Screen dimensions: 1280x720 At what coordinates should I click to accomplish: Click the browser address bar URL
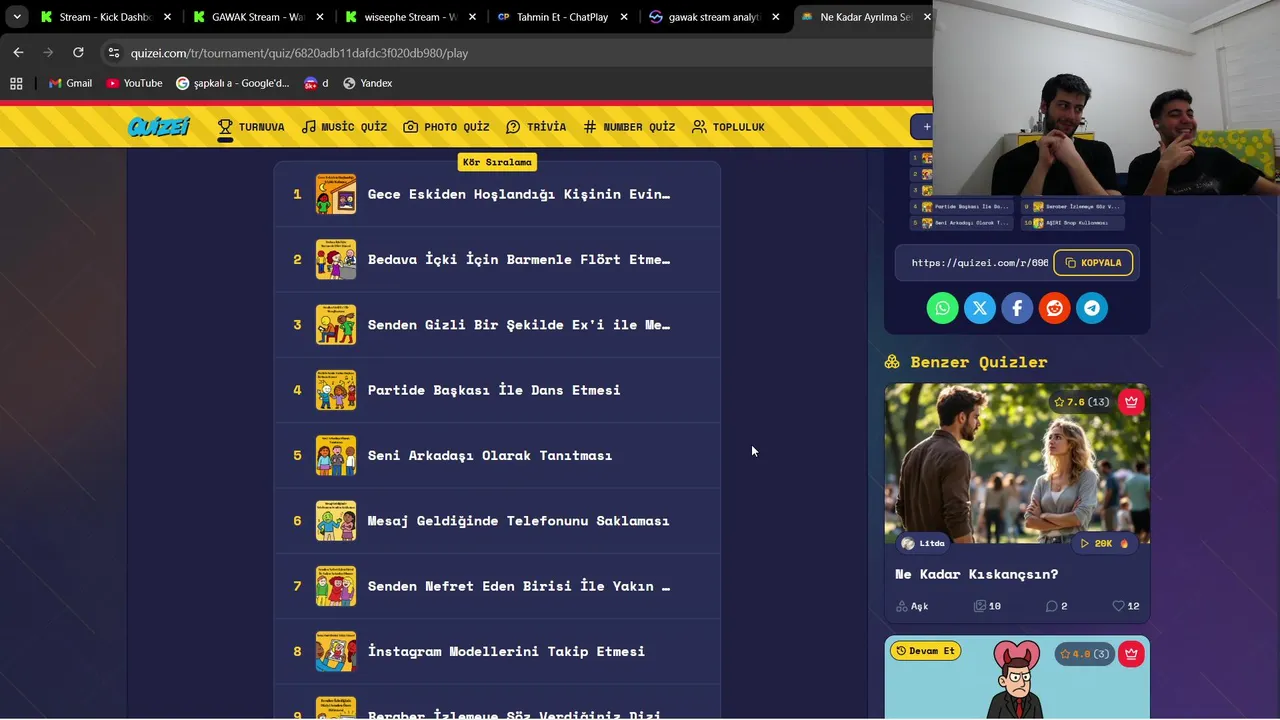pos(299,53)
